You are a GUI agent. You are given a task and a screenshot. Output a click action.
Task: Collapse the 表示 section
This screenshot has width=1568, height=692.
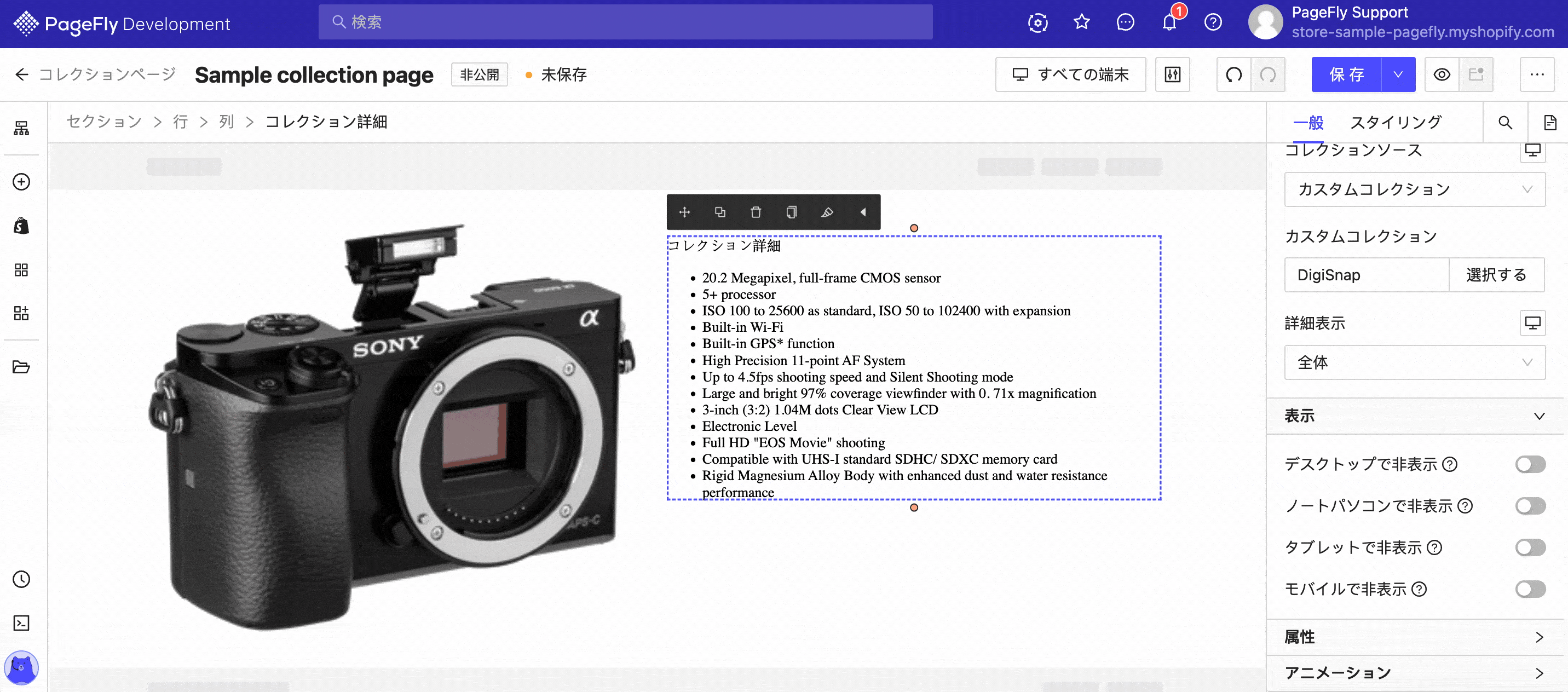coord(1415,416)
